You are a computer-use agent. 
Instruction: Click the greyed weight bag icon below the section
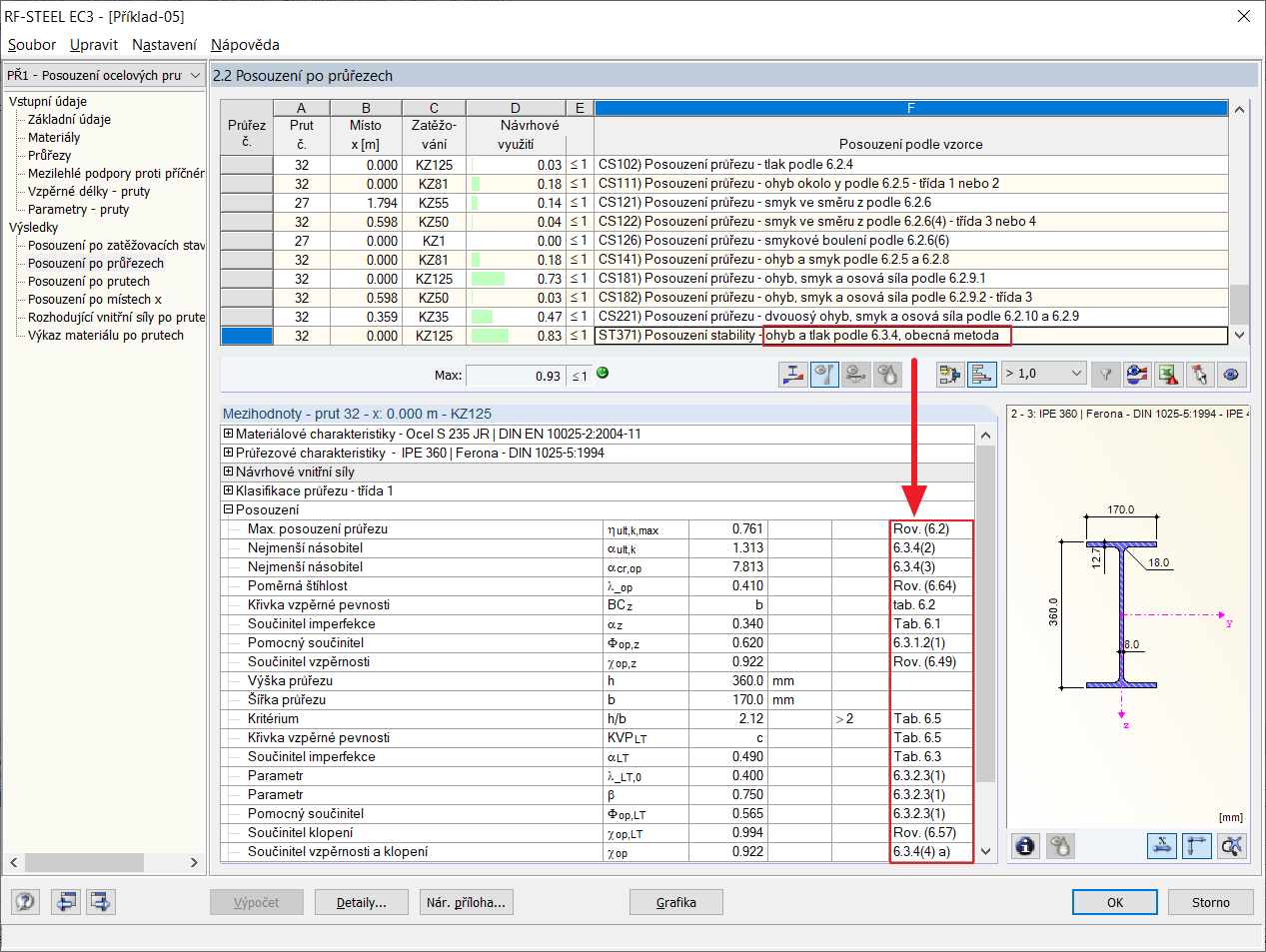(1060, 846)
